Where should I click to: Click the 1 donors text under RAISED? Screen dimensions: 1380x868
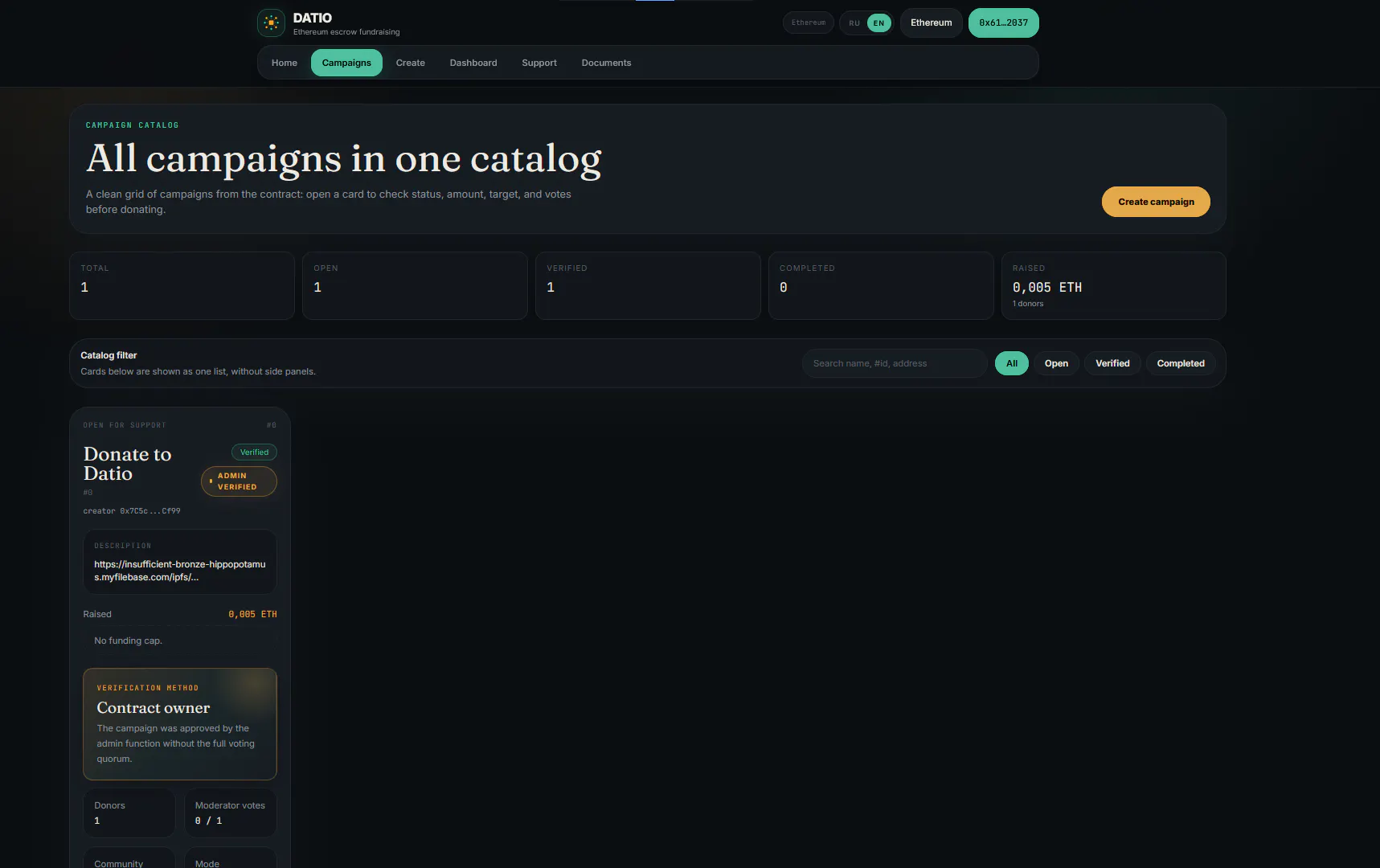coord(1028,304)
